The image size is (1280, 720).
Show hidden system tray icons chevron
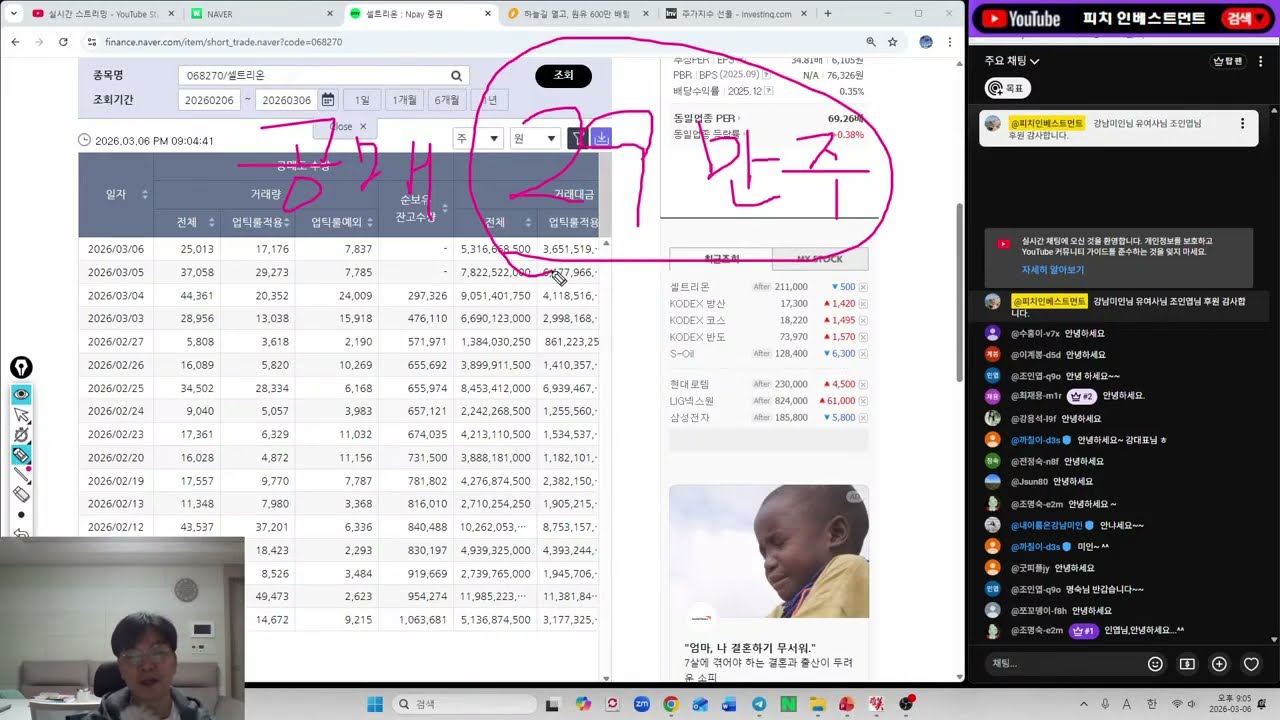pyautogui.click(x=1084, y=704)
